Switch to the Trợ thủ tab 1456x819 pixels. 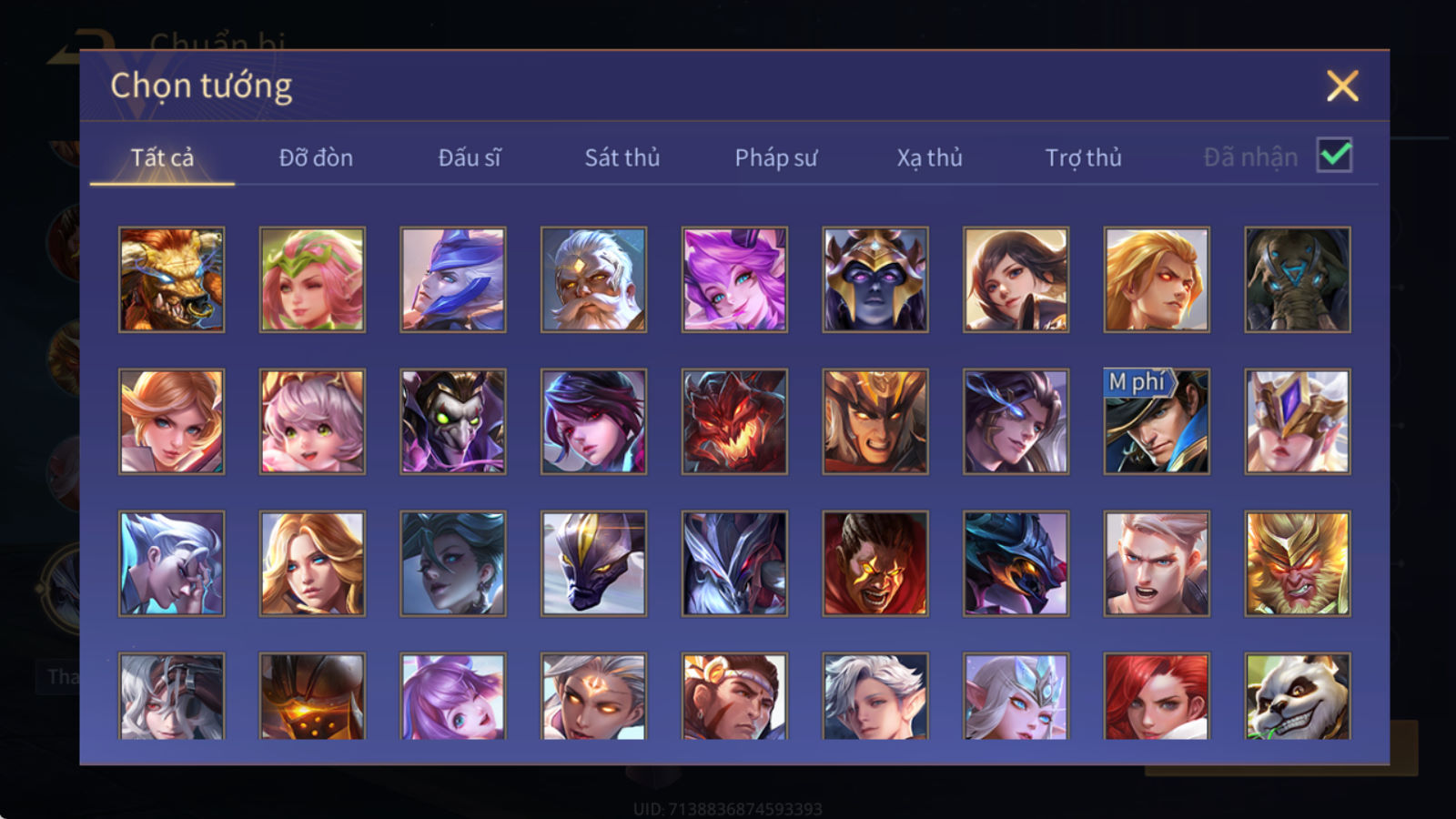1083,157
